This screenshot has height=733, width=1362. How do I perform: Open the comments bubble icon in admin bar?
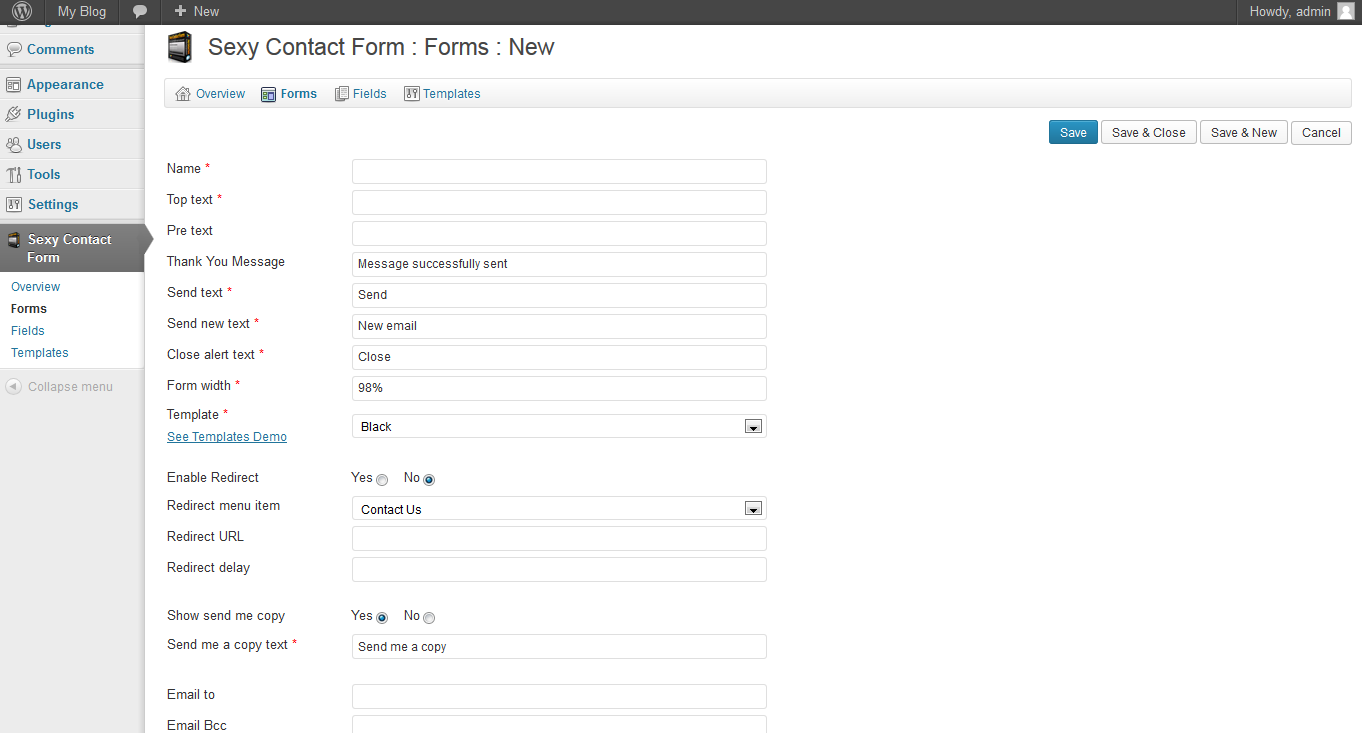(140, 12)
